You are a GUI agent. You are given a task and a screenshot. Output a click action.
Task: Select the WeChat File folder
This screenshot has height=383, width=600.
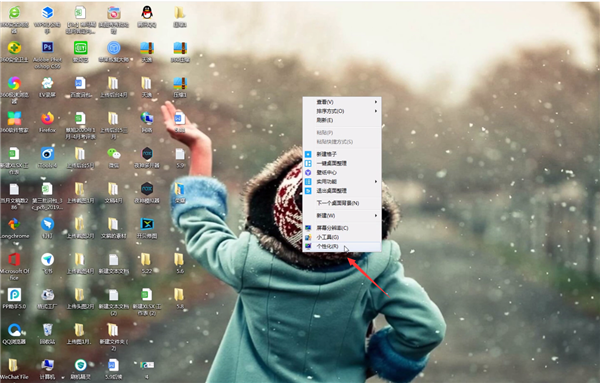click(x=15, y=369)
